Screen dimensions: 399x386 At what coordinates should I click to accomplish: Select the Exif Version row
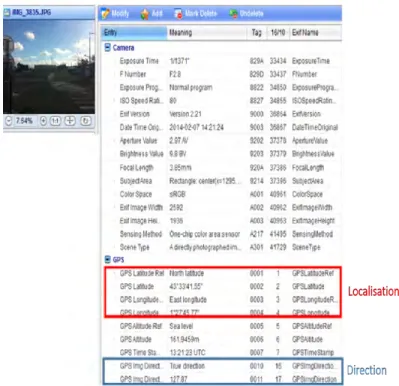pos(222,114)
